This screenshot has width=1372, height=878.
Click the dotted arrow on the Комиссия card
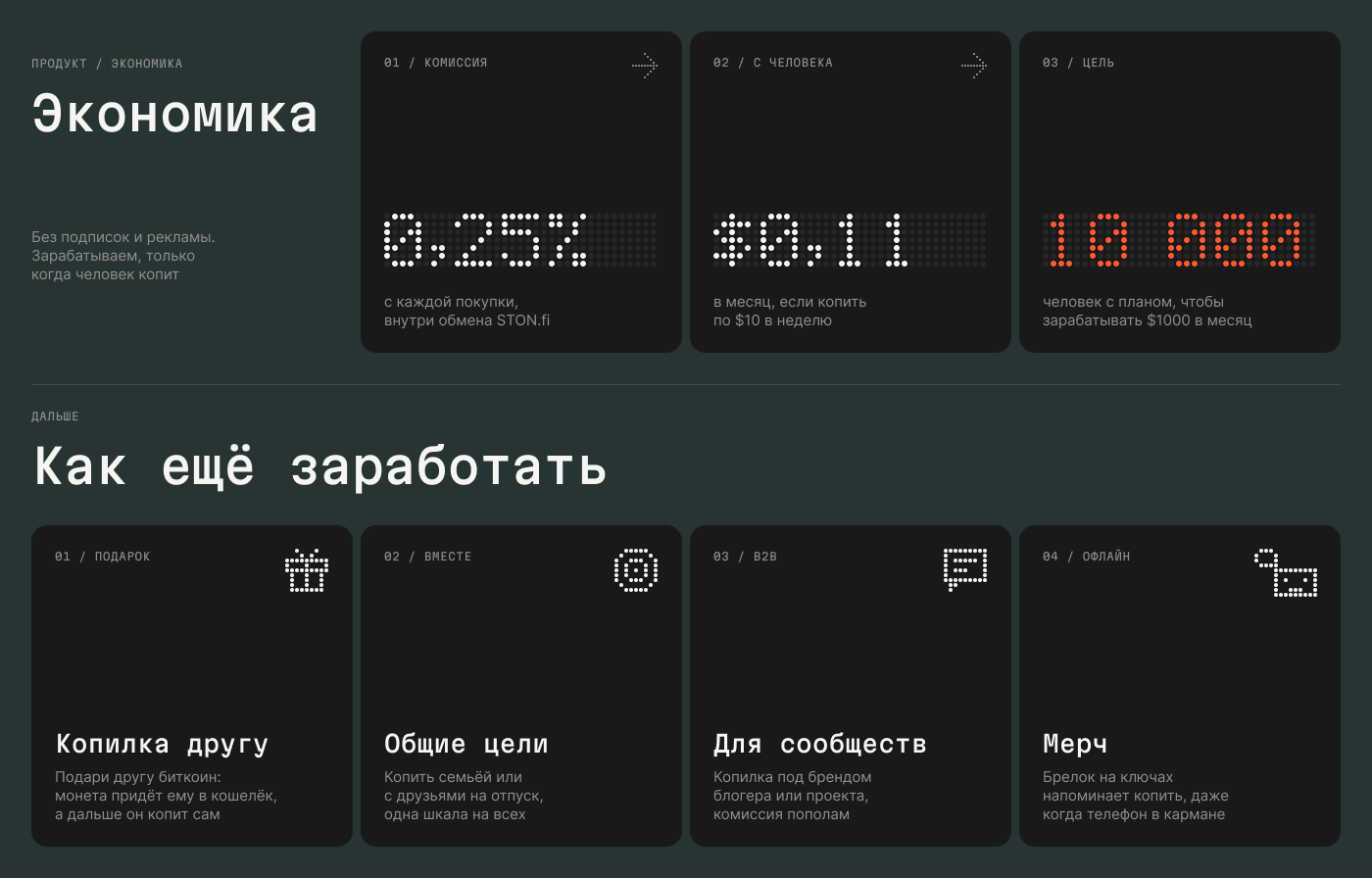coord(645,66)
